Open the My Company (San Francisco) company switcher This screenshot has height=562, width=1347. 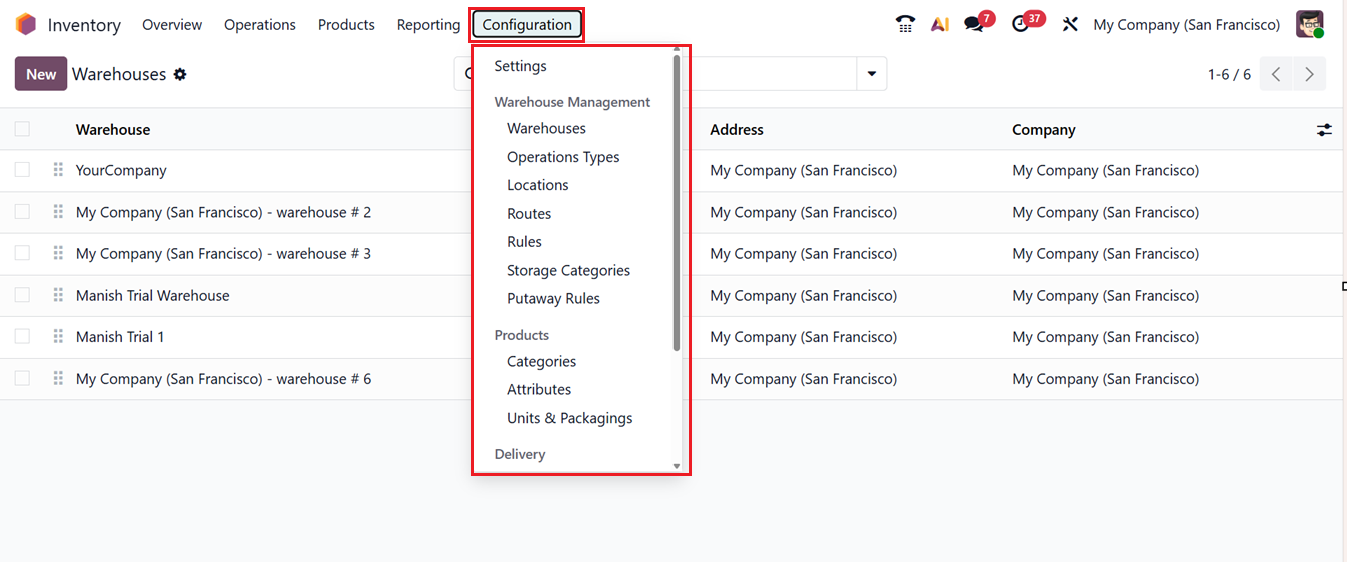[1186, 25]
